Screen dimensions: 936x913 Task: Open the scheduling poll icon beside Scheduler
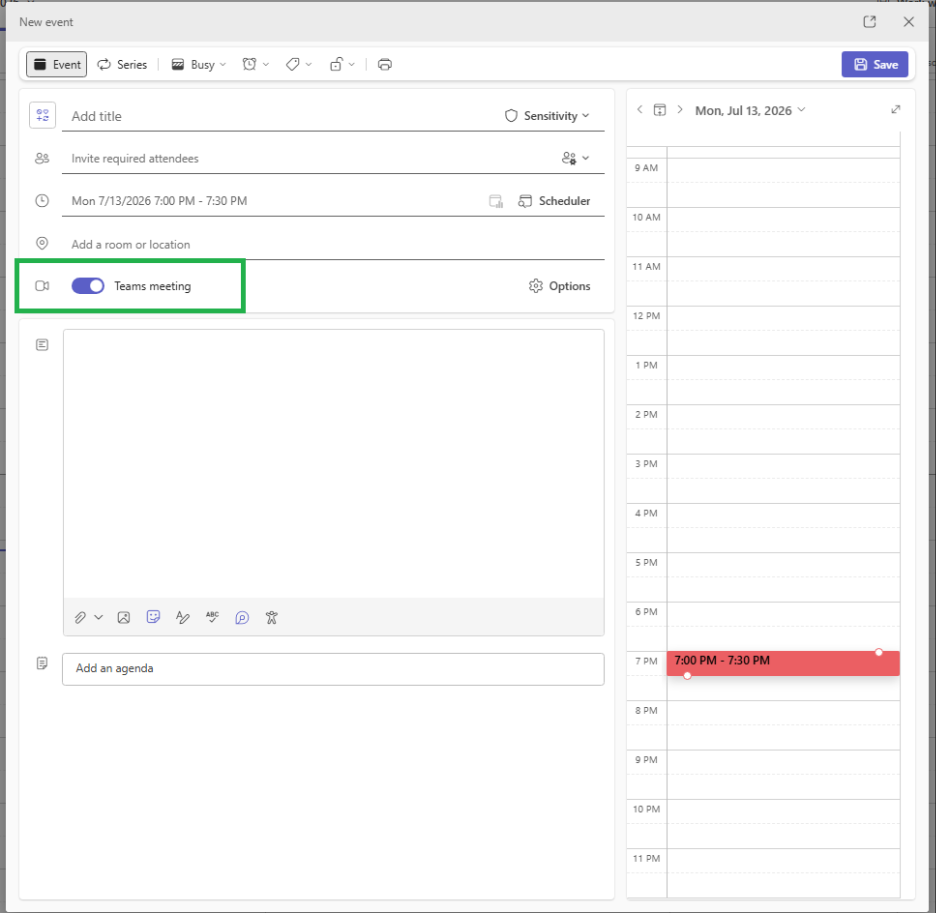[x=496, y=201]
